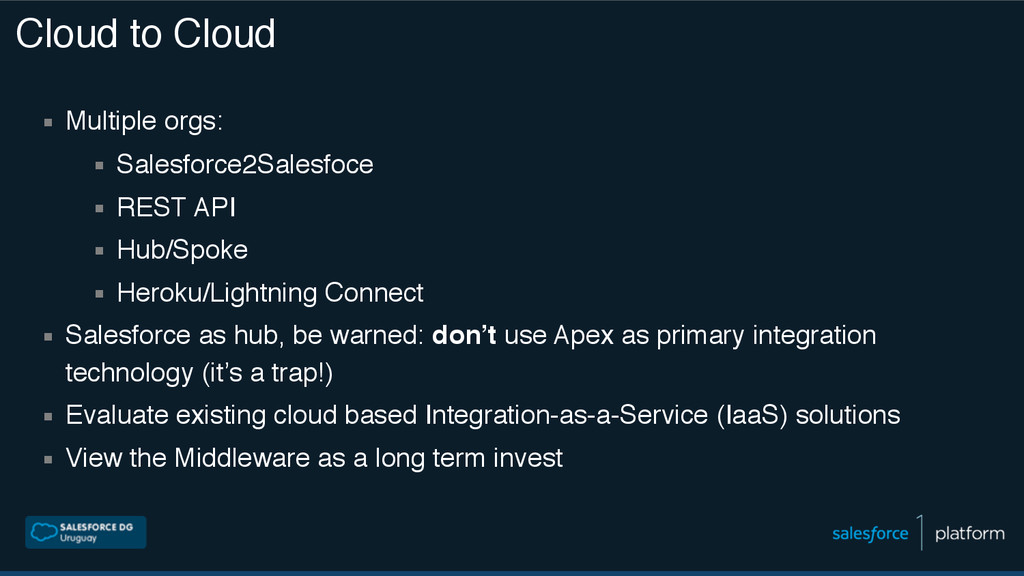The width and height of the screenshot is (1024, 576).
Task: Click the Uruguay label in the badge
Action: (x=78, y=539)
